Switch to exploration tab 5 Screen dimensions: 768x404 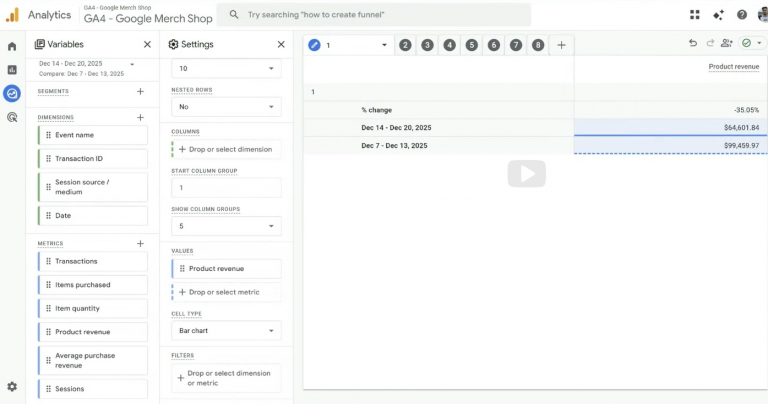[471, 45]
